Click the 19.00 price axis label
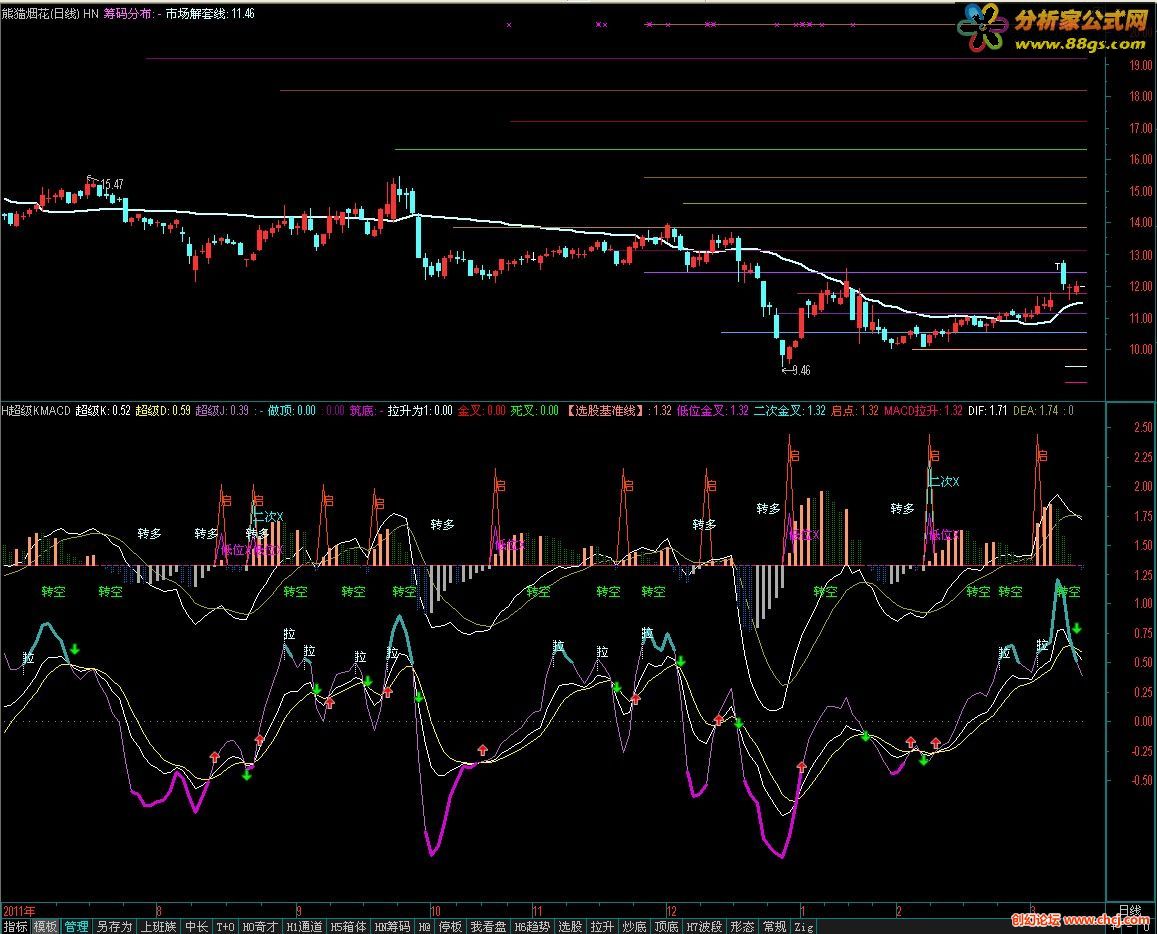1157x934 pixels. [1140, 65]
